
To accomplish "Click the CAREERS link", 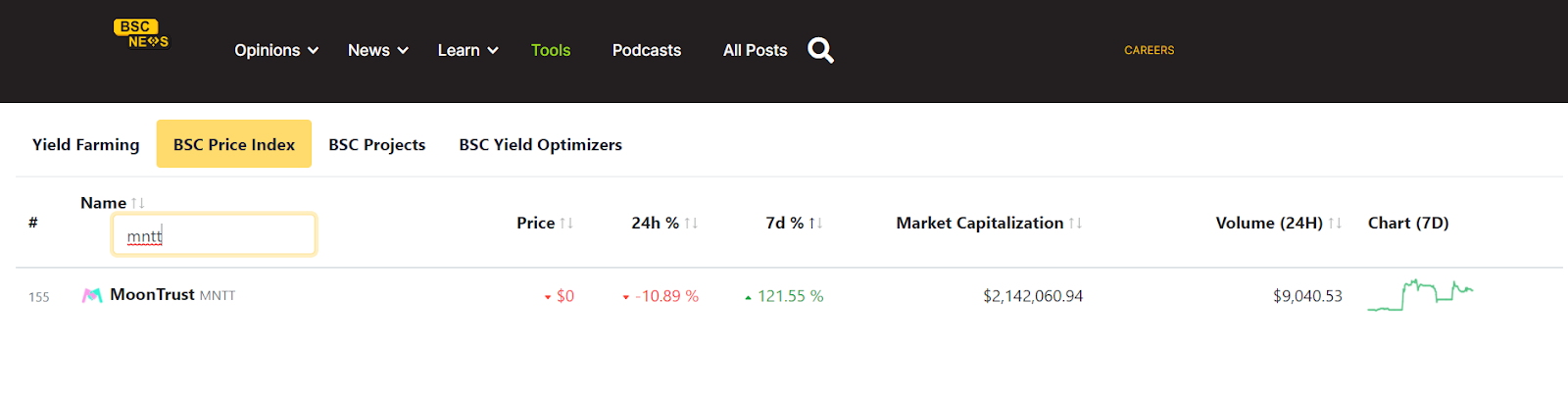I will (1150, 50).
